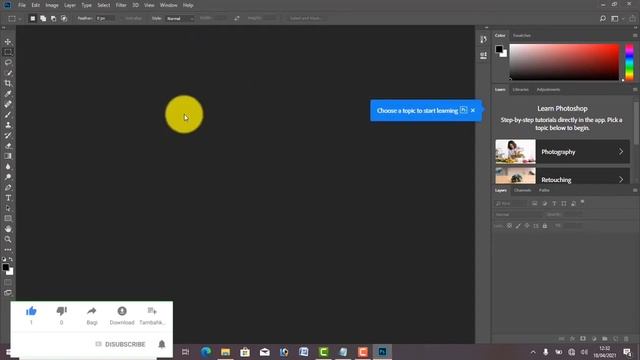Open the Style dropdown set to Normal
Screen dimensions: 640x360
point(180,18)
